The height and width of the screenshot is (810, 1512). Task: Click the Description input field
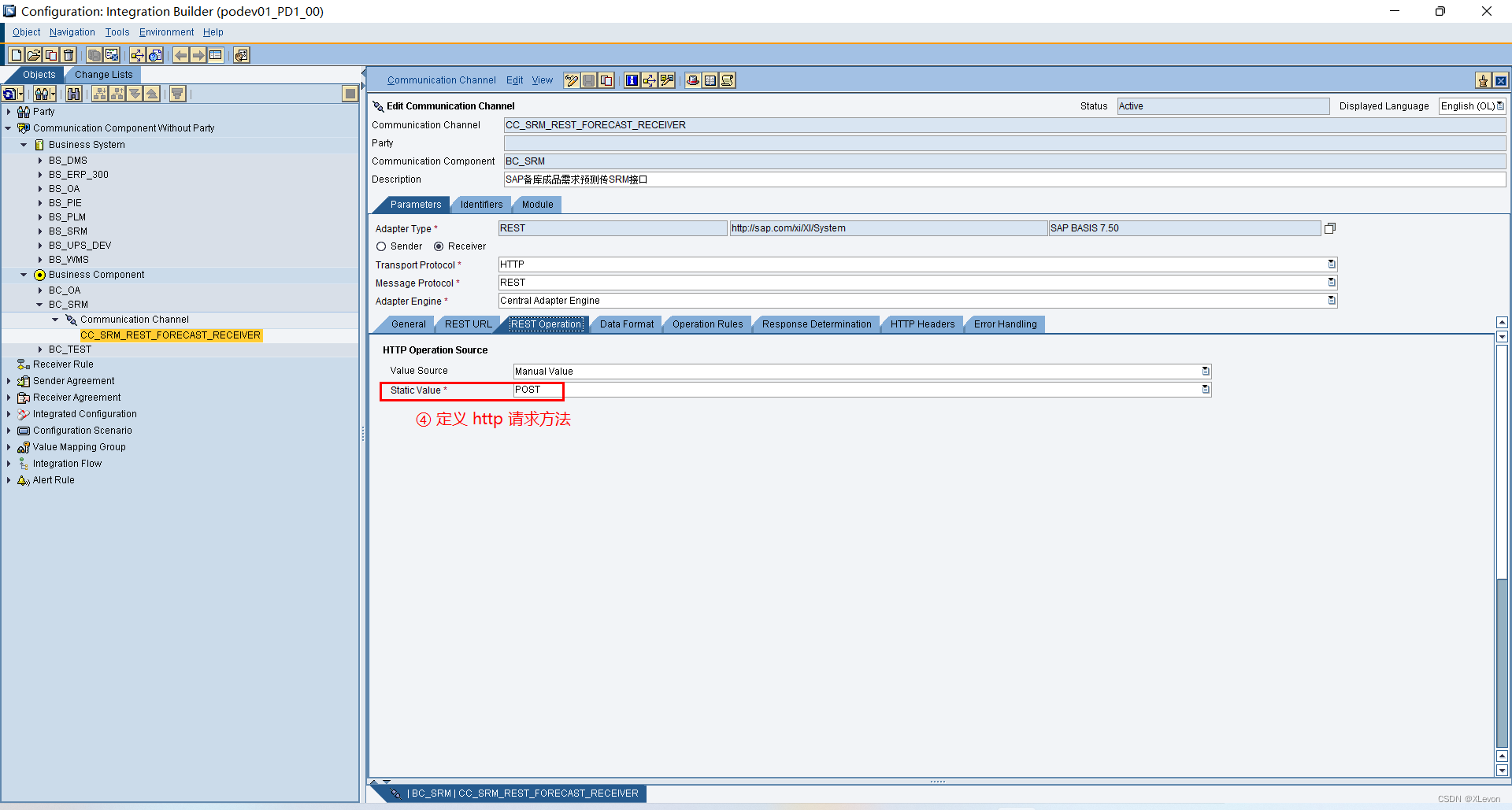1005,179
